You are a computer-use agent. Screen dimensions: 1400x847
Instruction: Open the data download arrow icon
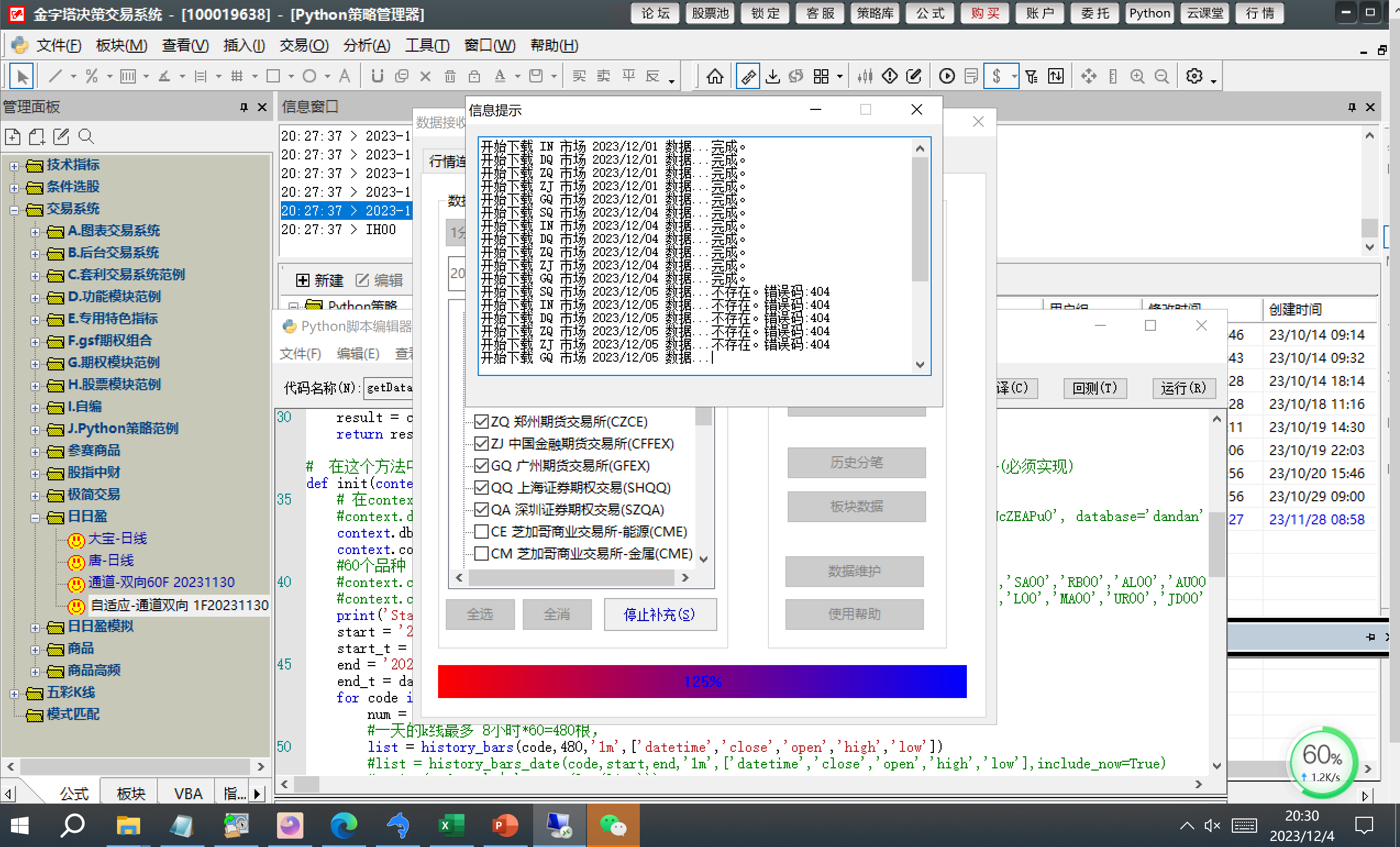(x=772, y=76)
